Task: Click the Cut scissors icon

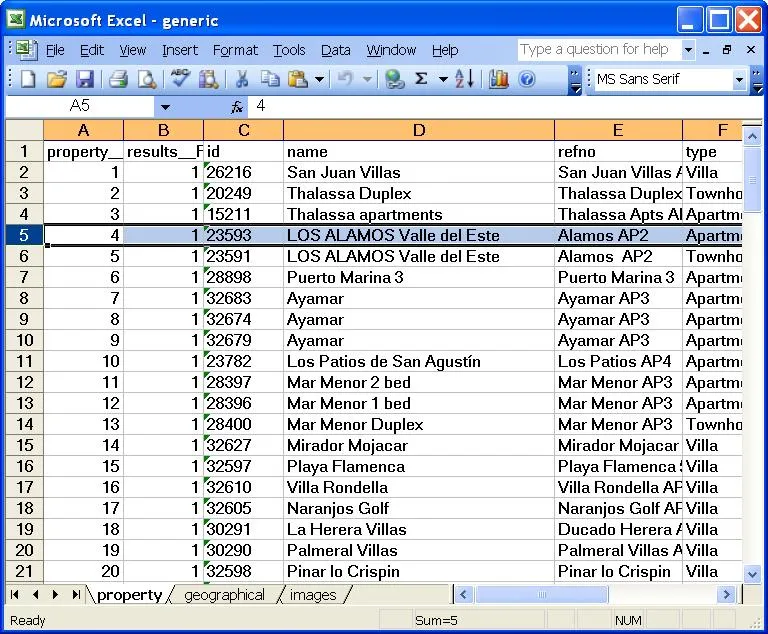Action: coord(242,79)
